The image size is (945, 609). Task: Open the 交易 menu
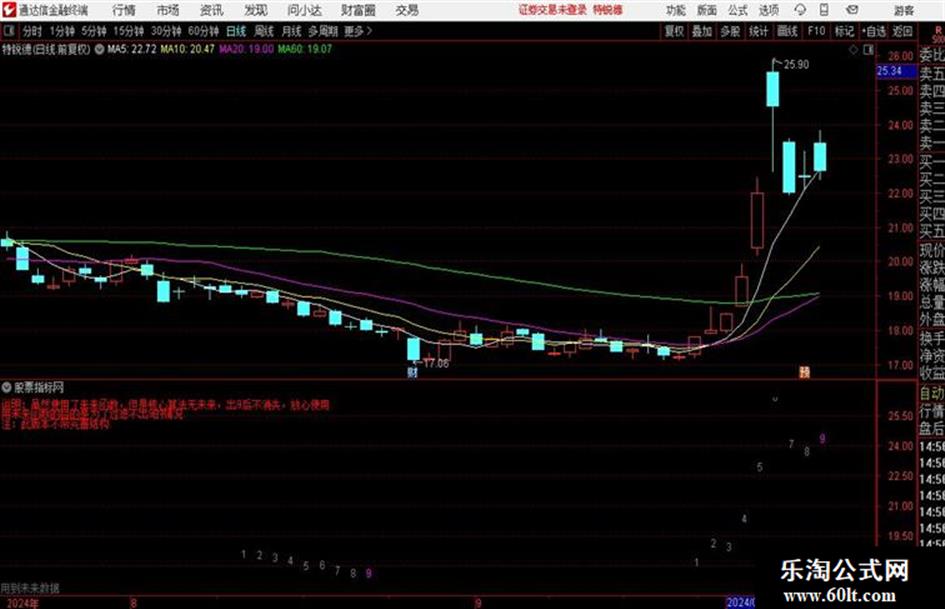coord(407,10)
